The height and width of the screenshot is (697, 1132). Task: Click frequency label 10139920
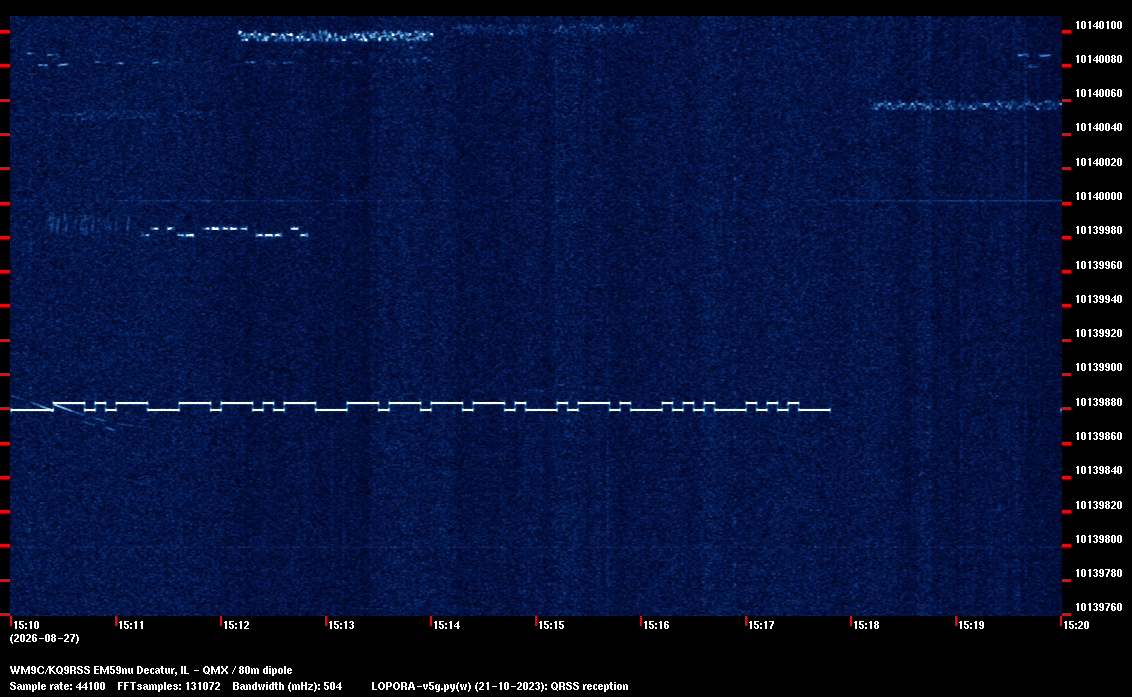tap(1099, 333)
